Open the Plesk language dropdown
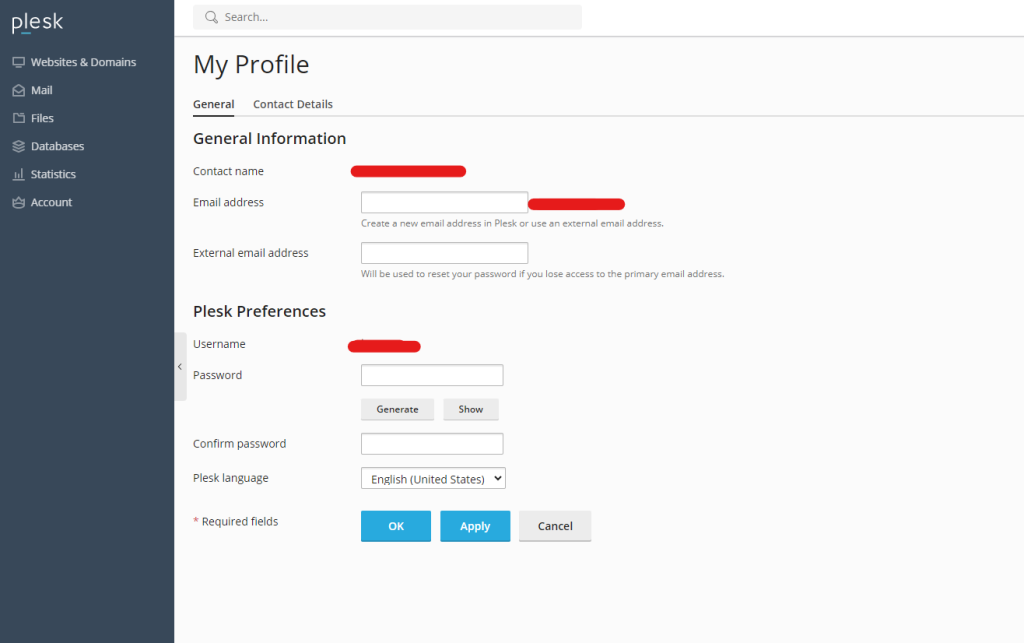The height and width of the screenshot is (643, 1024). (x=433, y=479)
